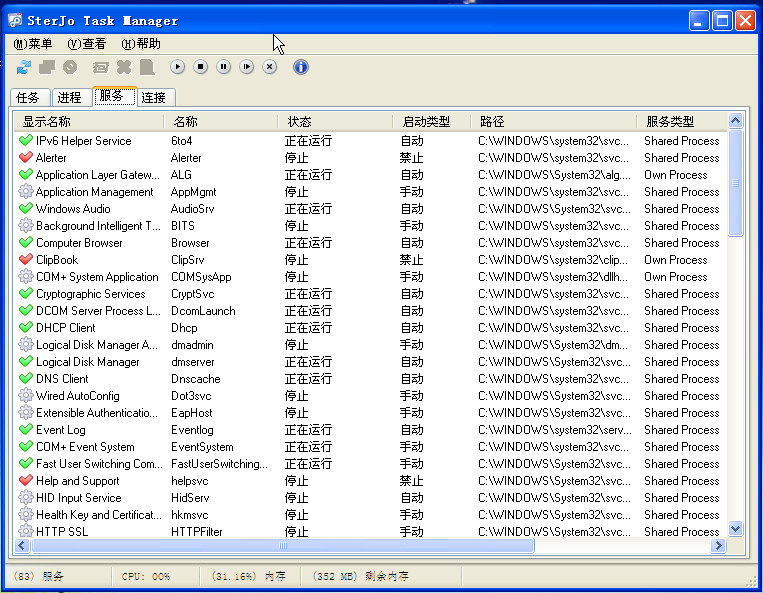The height and width of the screenshot is (593, 763).
Task: Click gear icon beside Application Management
Action: coord(26,192)
